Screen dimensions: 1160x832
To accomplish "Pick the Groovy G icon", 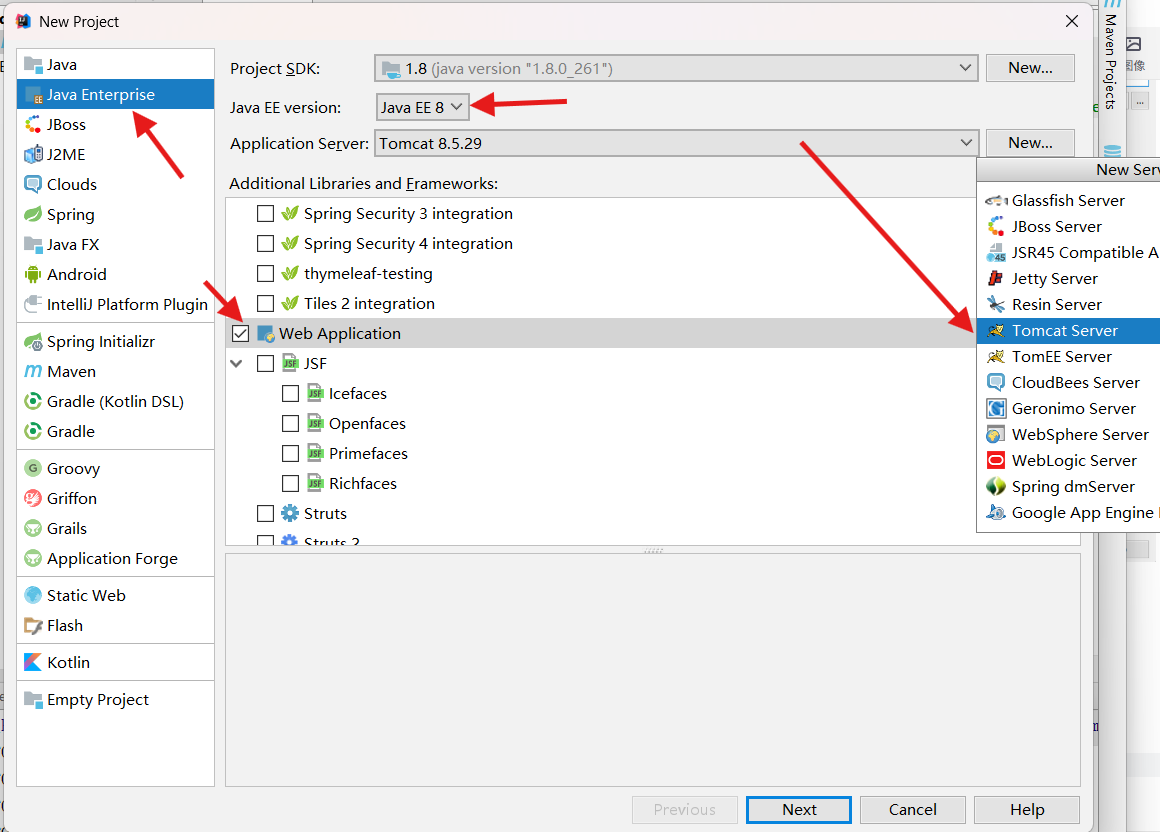I will tap(33, 468).
